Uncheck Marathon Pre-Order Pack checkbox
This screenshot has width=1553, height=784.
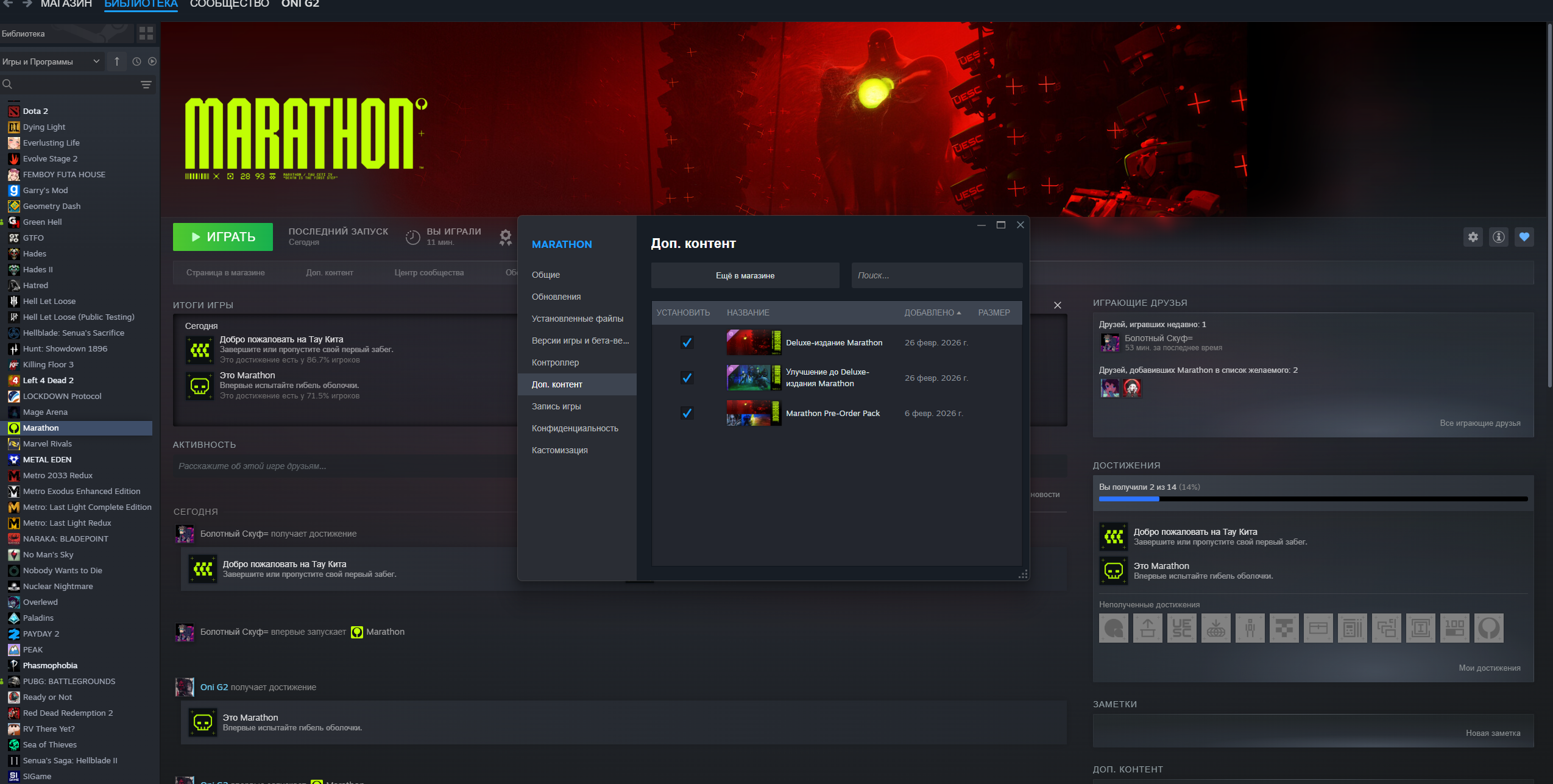pyautogui.click(x=687, y=413)
